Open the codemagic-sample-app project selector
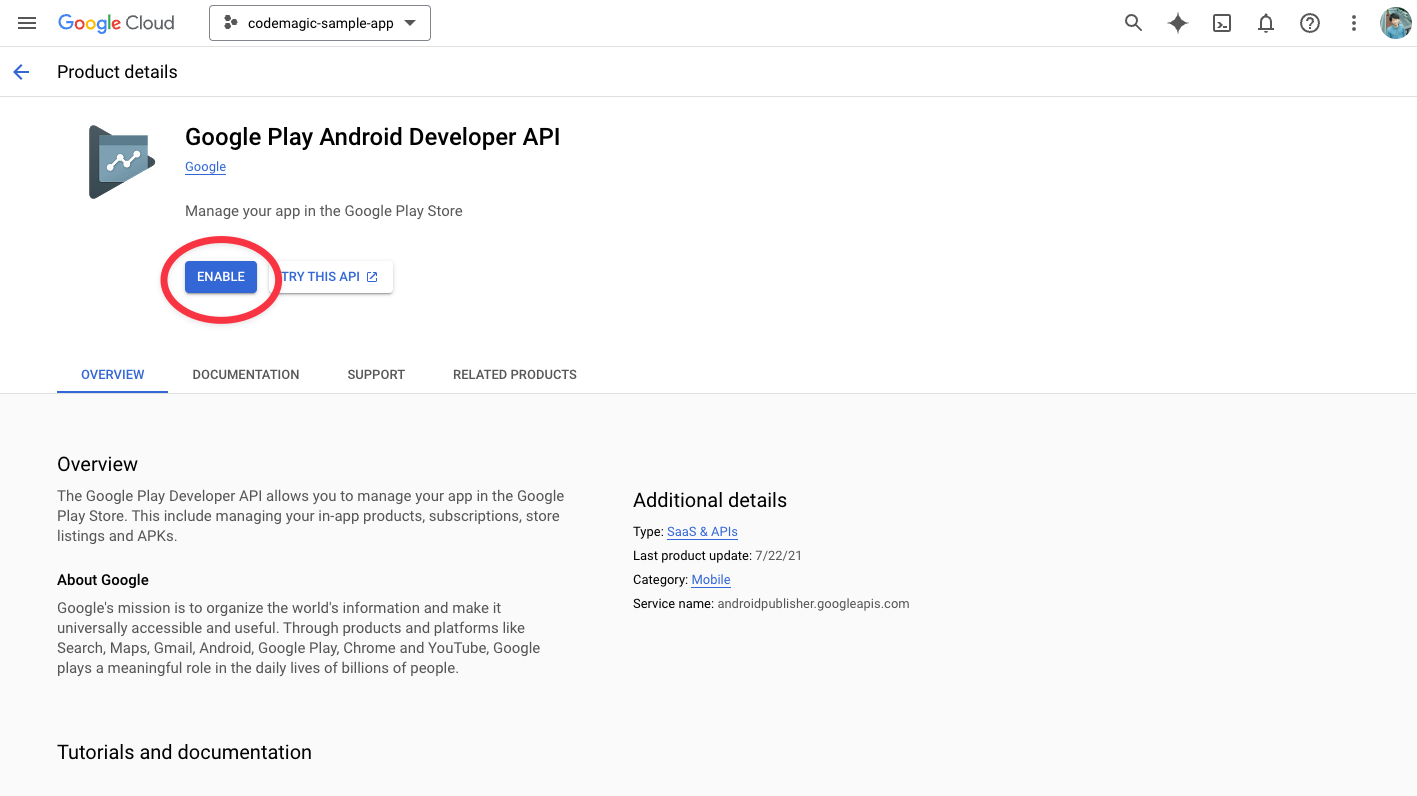 [x=320, y=23]
